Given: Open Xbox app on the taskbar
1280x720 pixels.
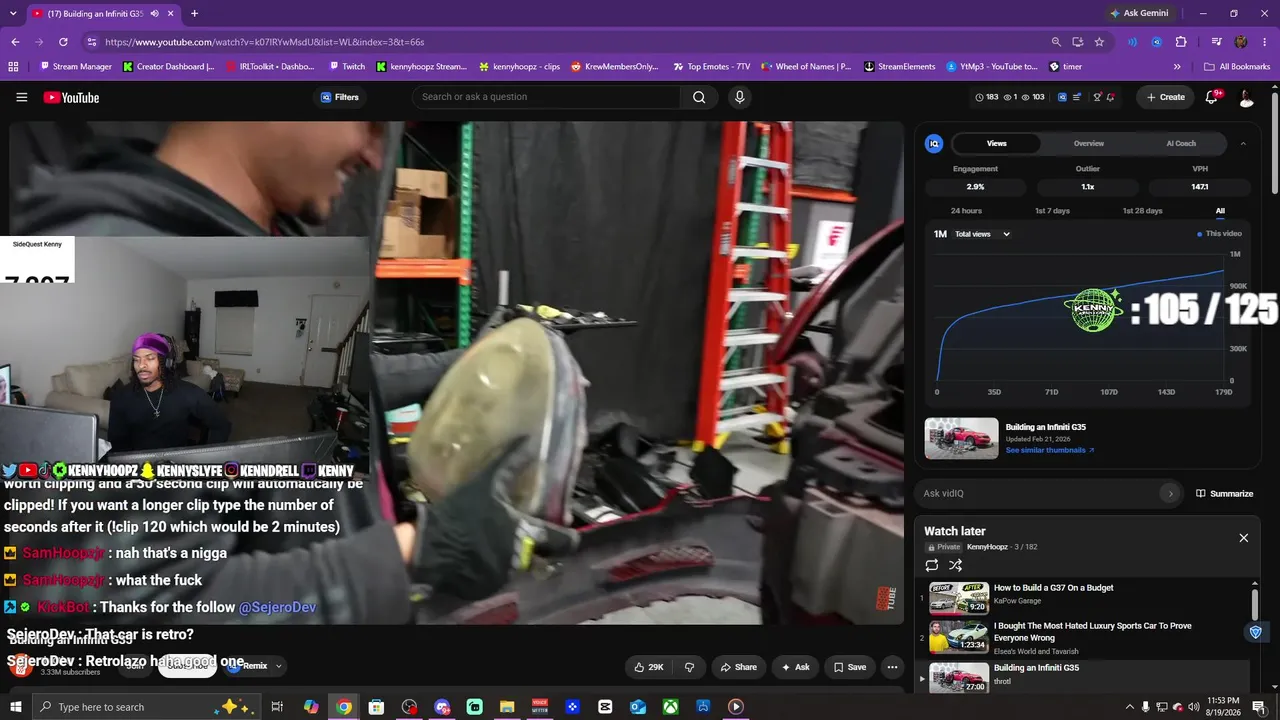Looking at the screenshot, I should (670, 707).
